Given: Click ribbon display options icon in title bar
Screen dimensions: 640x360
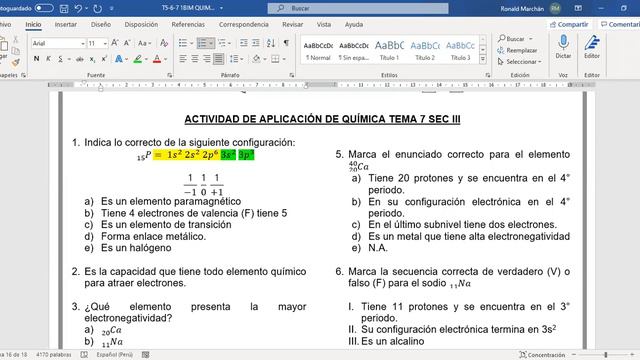Looking at the screenshot, I should pos(578,8).
